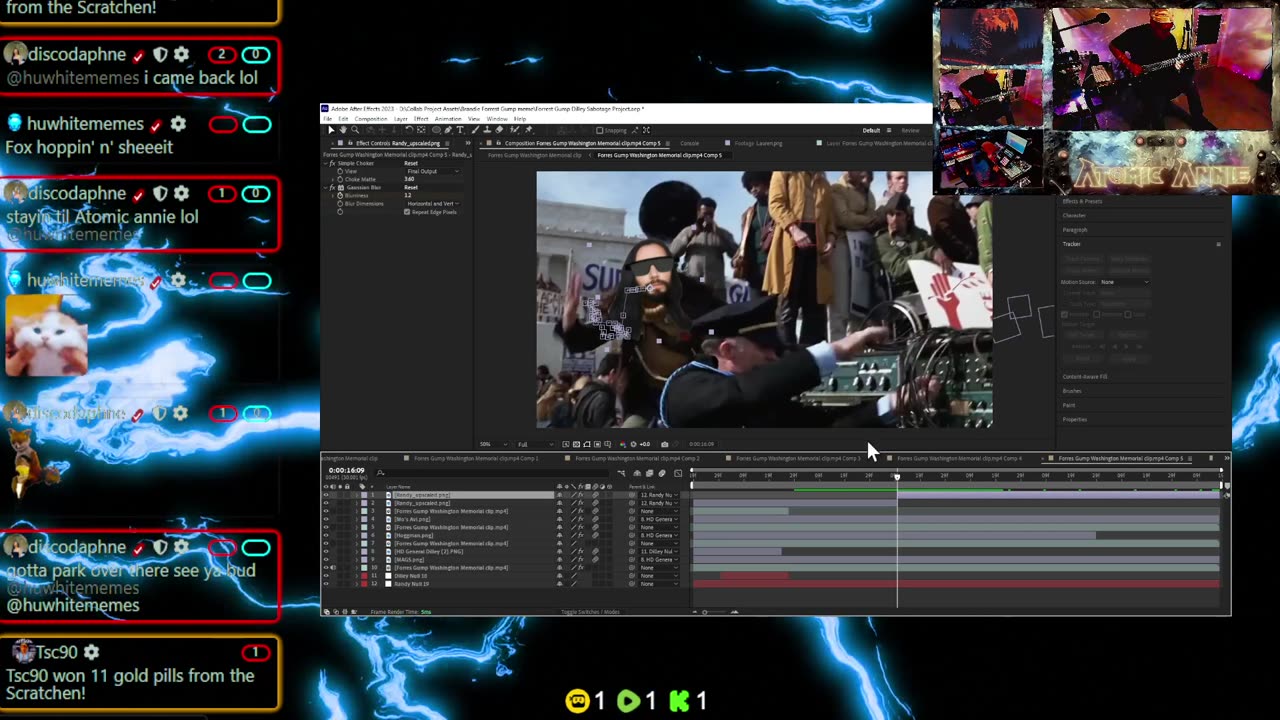Open the graph editor icon in timeline

tap(678, 473)
